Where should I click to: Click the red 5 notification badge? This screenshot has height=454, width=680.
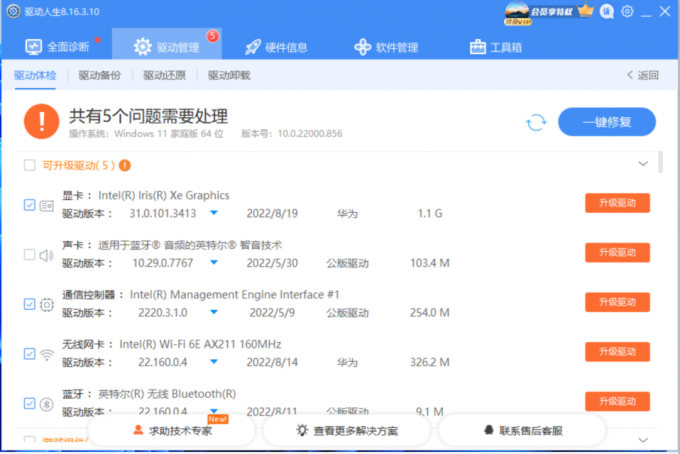click(212, 36)
